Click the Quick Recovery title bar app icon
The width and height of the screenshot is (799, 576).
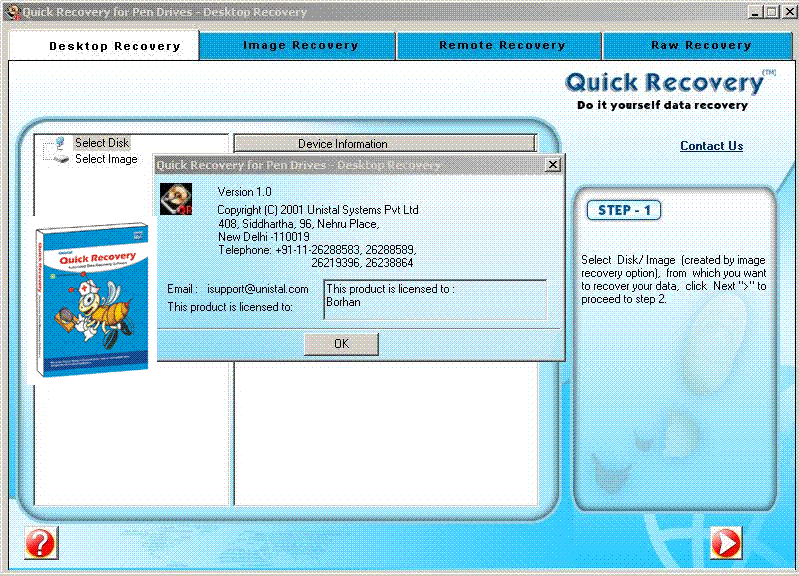(13, 12)
